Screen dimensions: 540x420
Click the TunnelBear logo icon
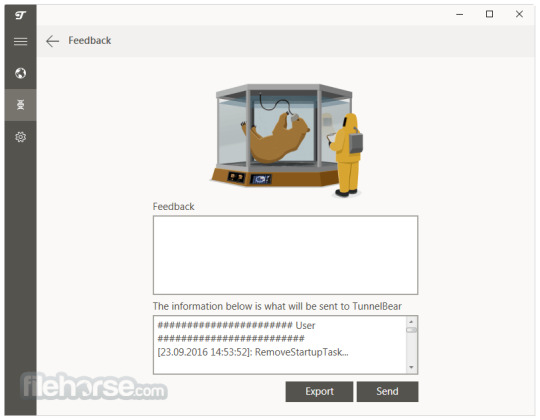click(20, 15)
